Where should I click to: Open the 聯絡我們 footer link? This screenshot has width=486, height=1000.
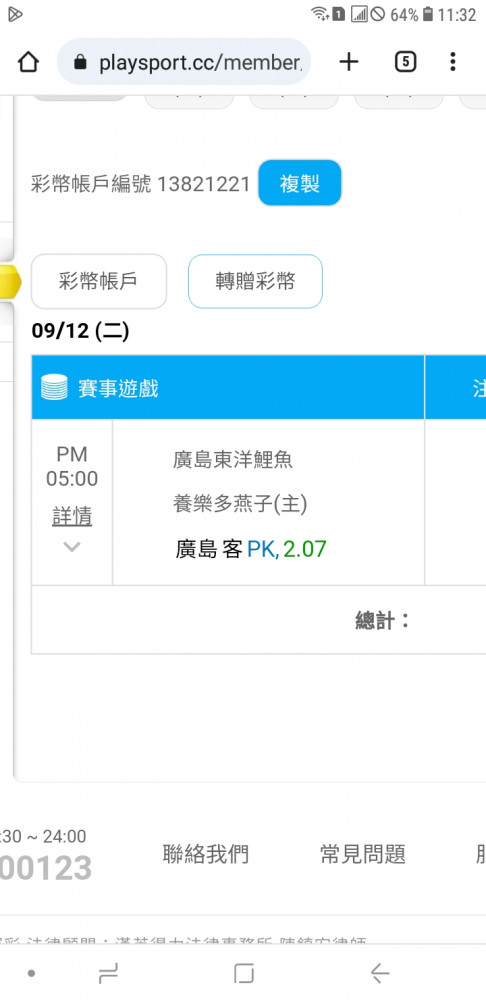205,854
